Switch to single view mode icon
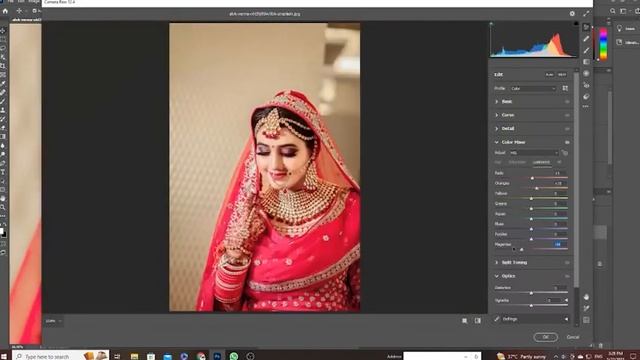 (x=464, y=321)
